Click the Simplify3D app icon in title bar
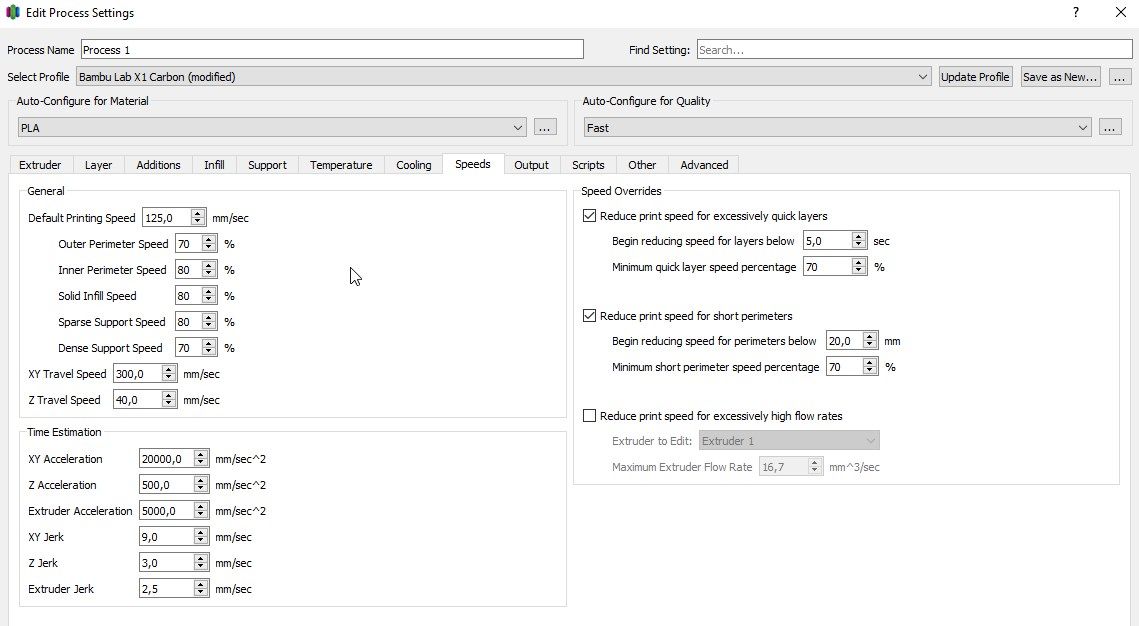 (x=12, y=13)
